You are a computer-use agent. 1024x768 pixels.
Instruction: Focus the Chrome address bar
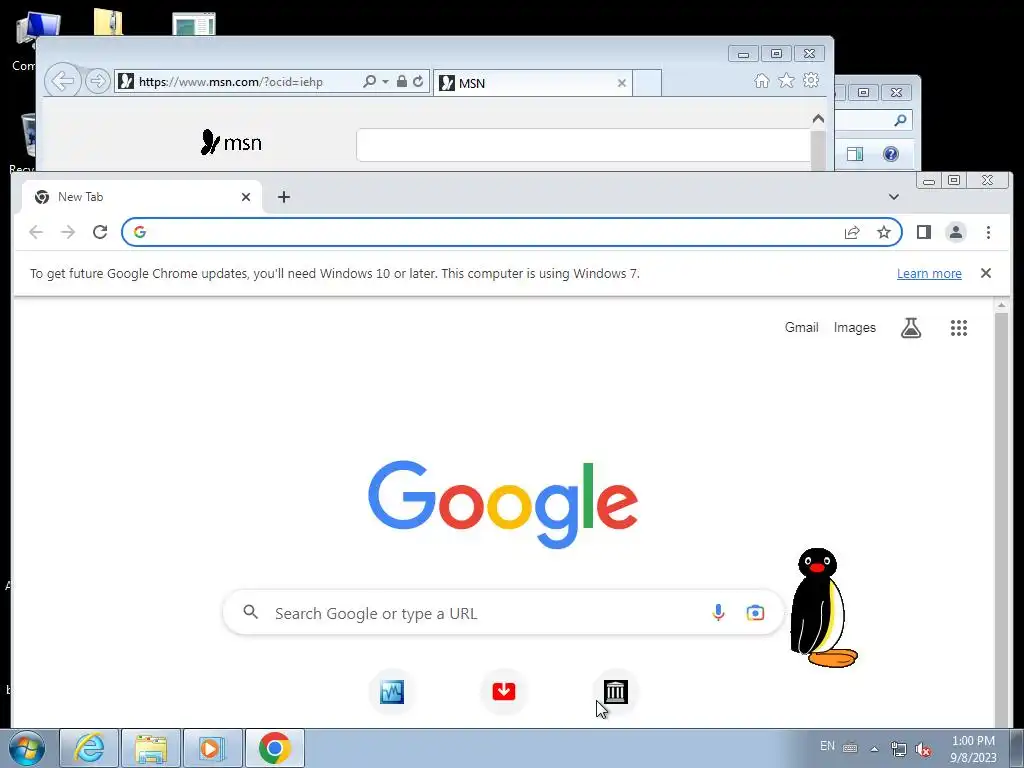pos(494,232)
